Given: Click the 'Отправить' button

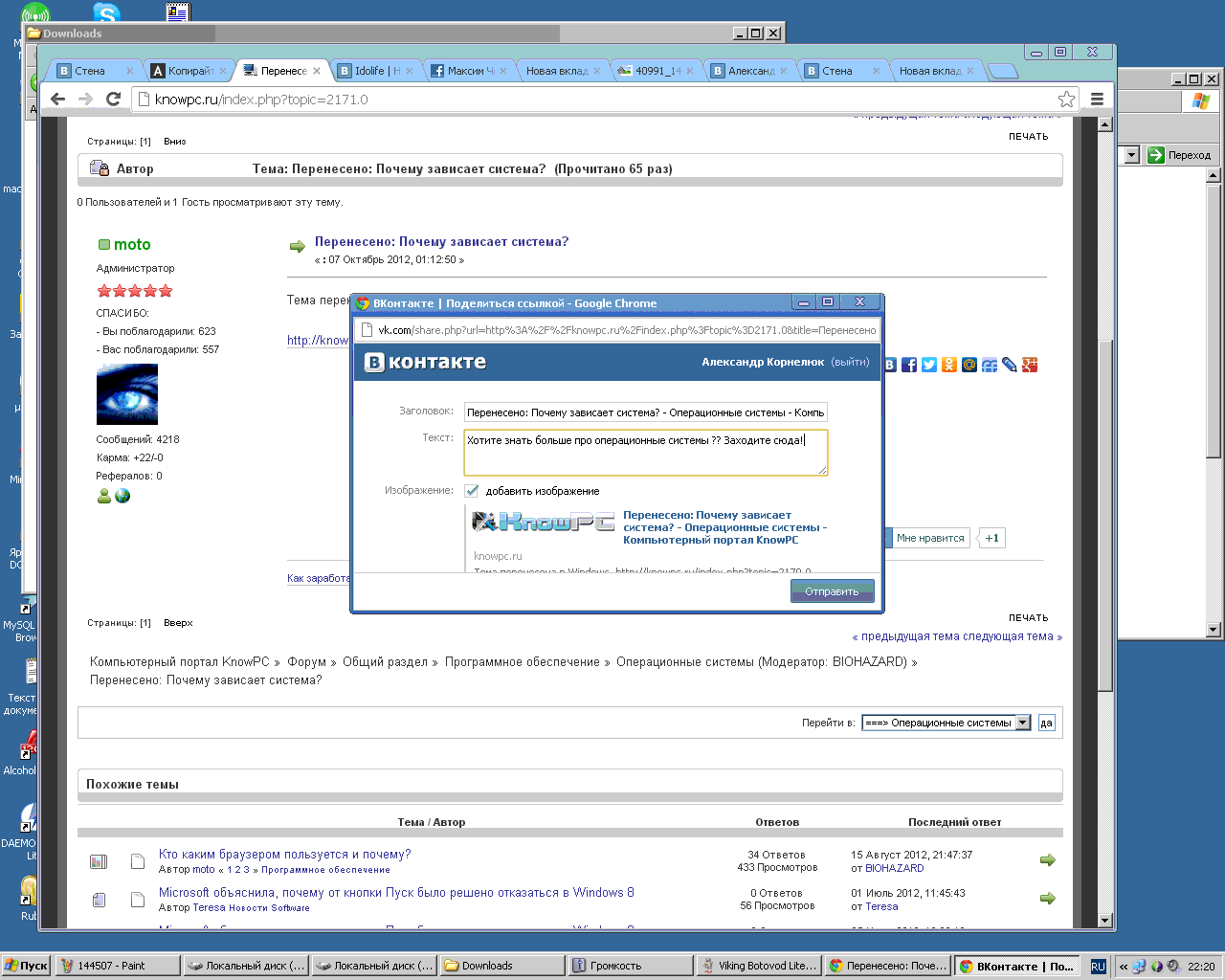Looking at the screenshot, I should [832, 591].
